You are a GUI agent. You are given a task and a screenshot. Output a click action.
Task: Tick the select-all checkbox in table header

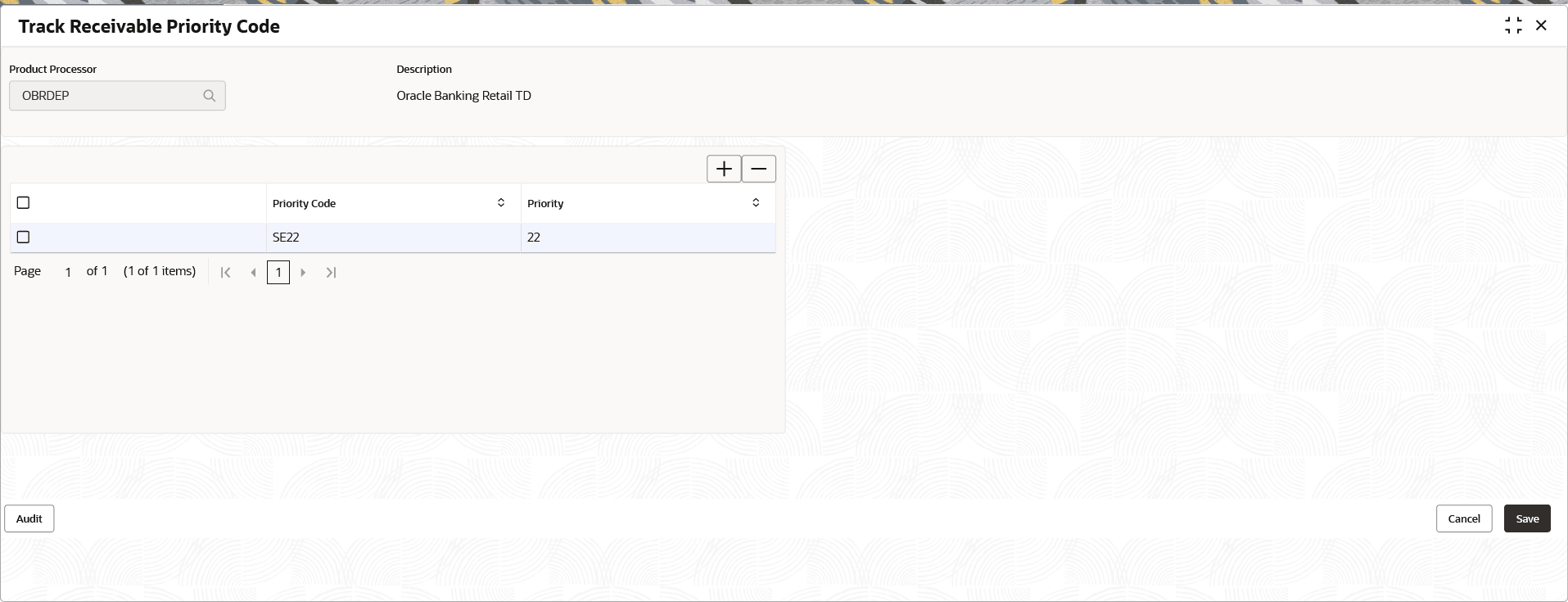click(23, 202)
